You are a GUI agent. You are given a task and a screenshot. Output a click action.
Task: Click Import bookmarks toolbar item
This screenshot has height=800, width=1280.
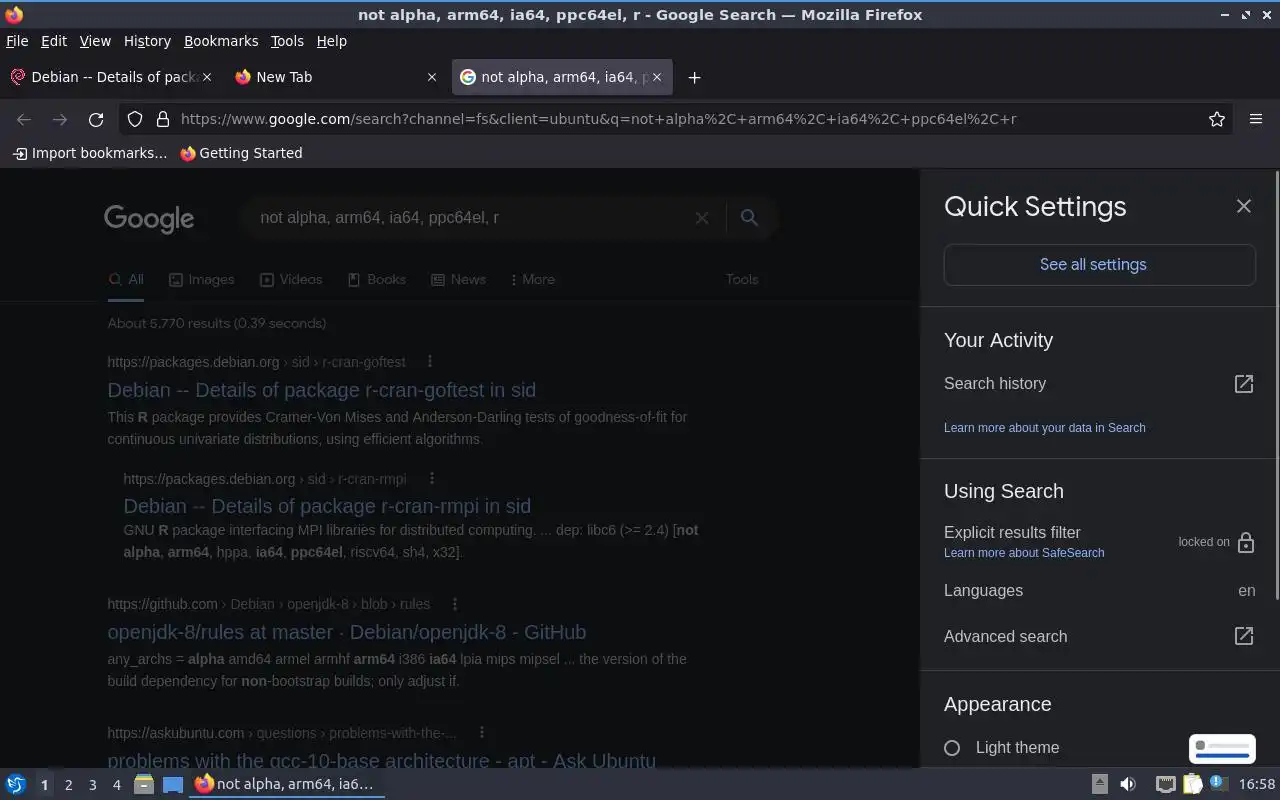pos(89,153)
